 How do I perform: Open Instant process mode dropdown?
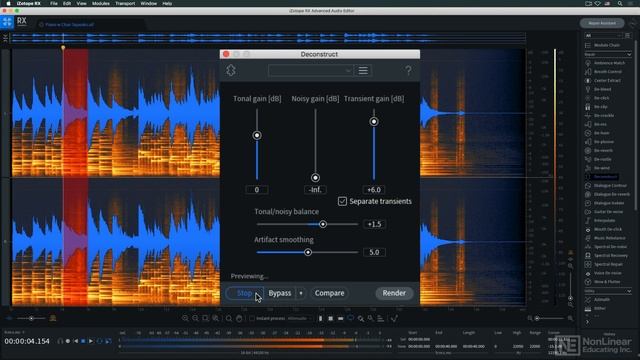tap(299, 318)
